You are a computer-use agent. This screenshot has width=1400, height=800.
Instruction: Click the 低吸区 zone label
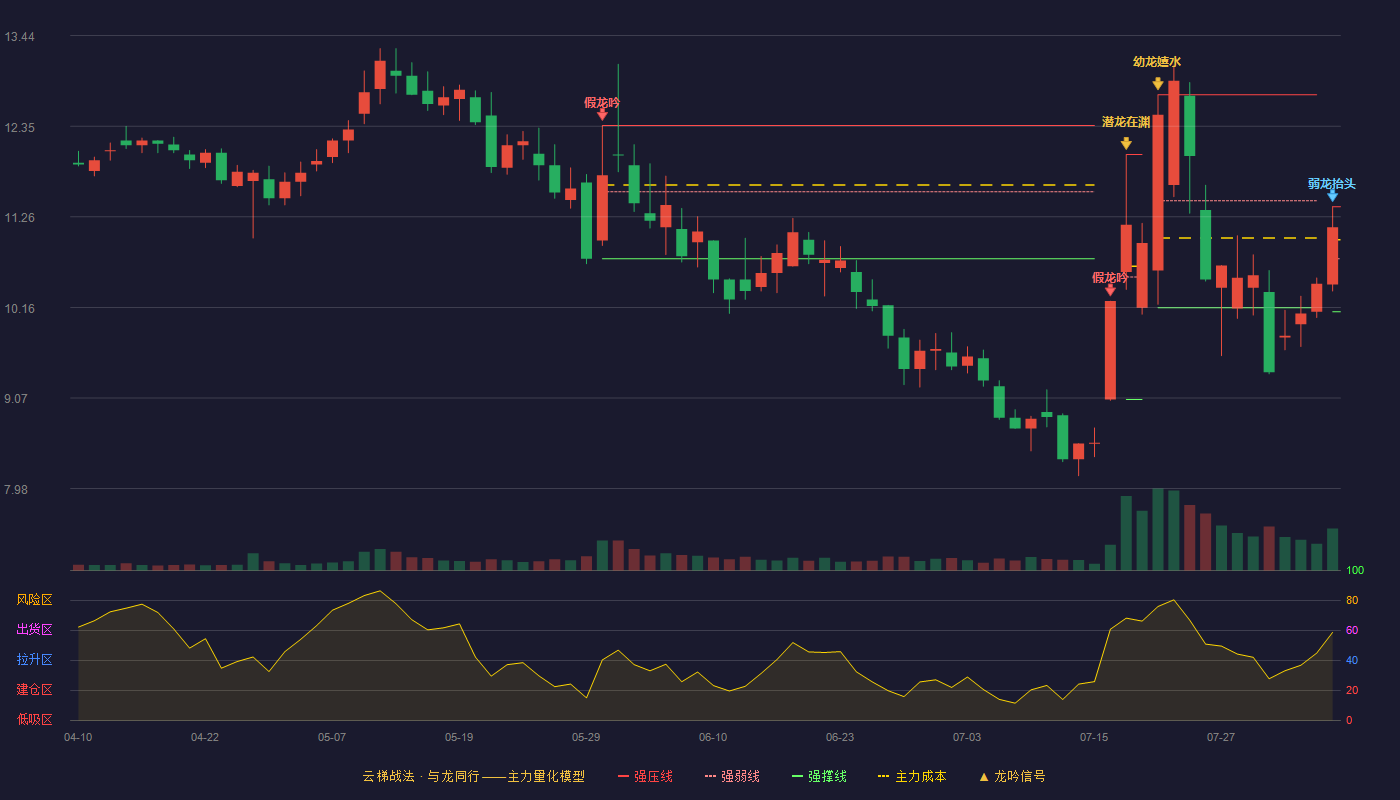pos(34,720)
